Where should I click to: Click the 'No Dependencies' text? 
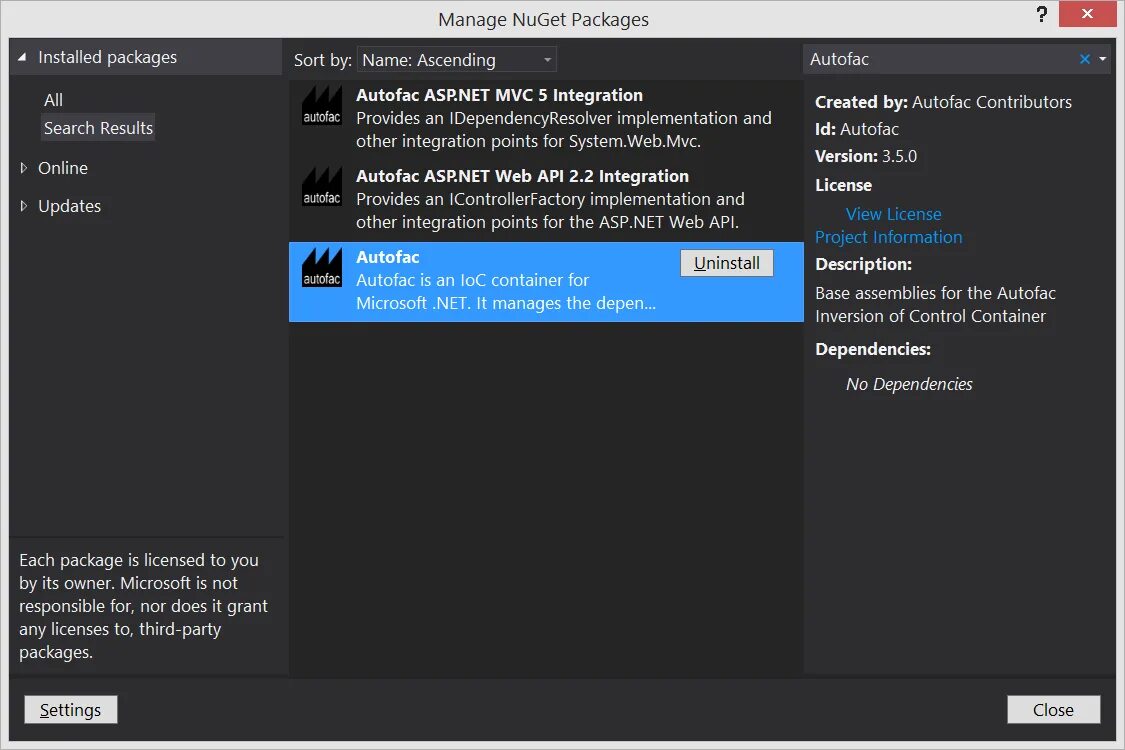(x=909, y=384)
